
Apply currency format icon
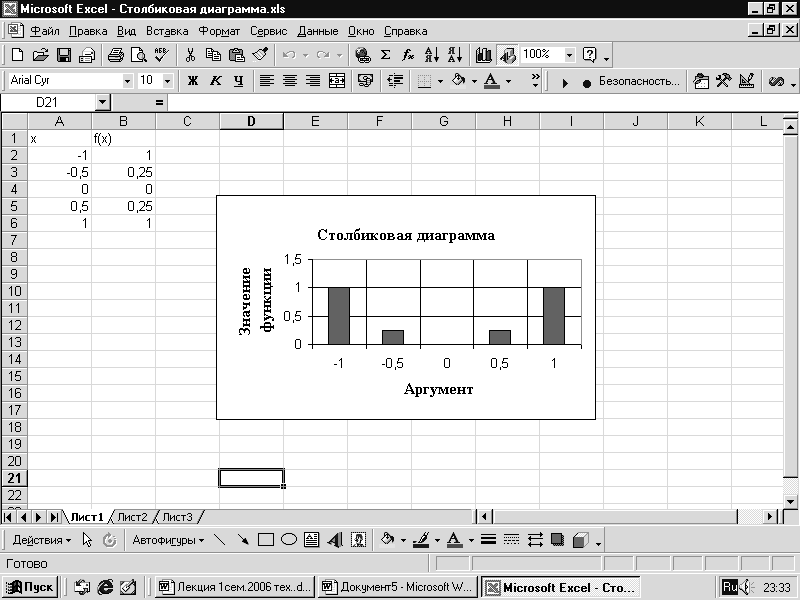pos(365,81)
